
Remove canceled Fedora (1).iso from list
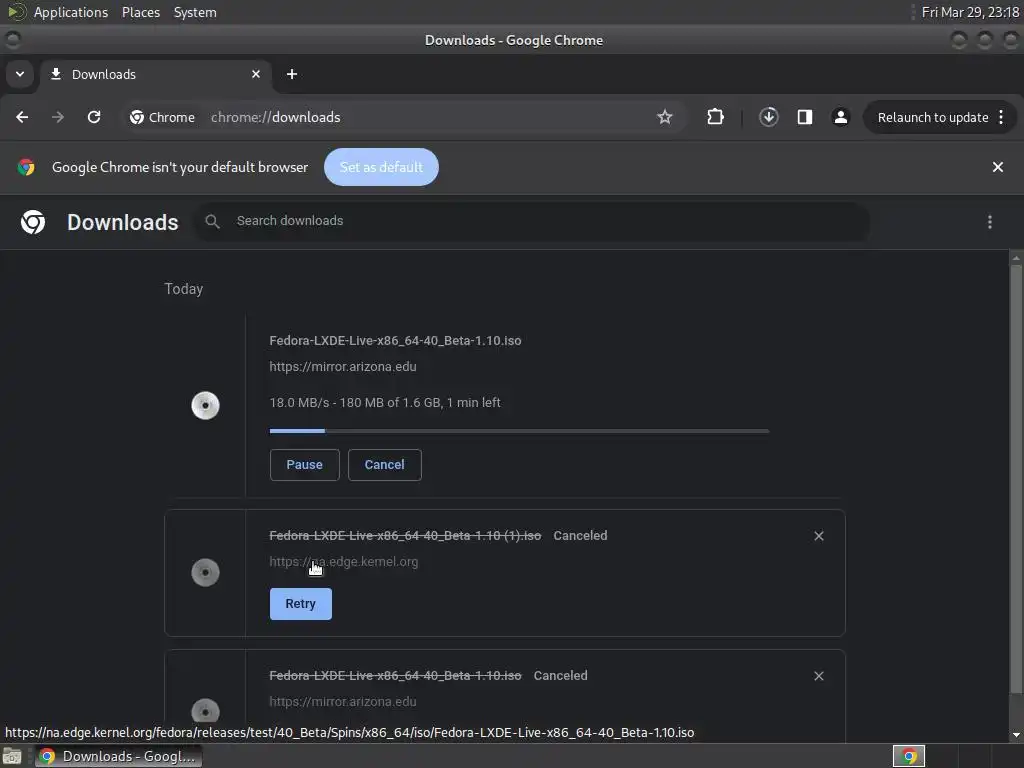[x=818, y=536]
